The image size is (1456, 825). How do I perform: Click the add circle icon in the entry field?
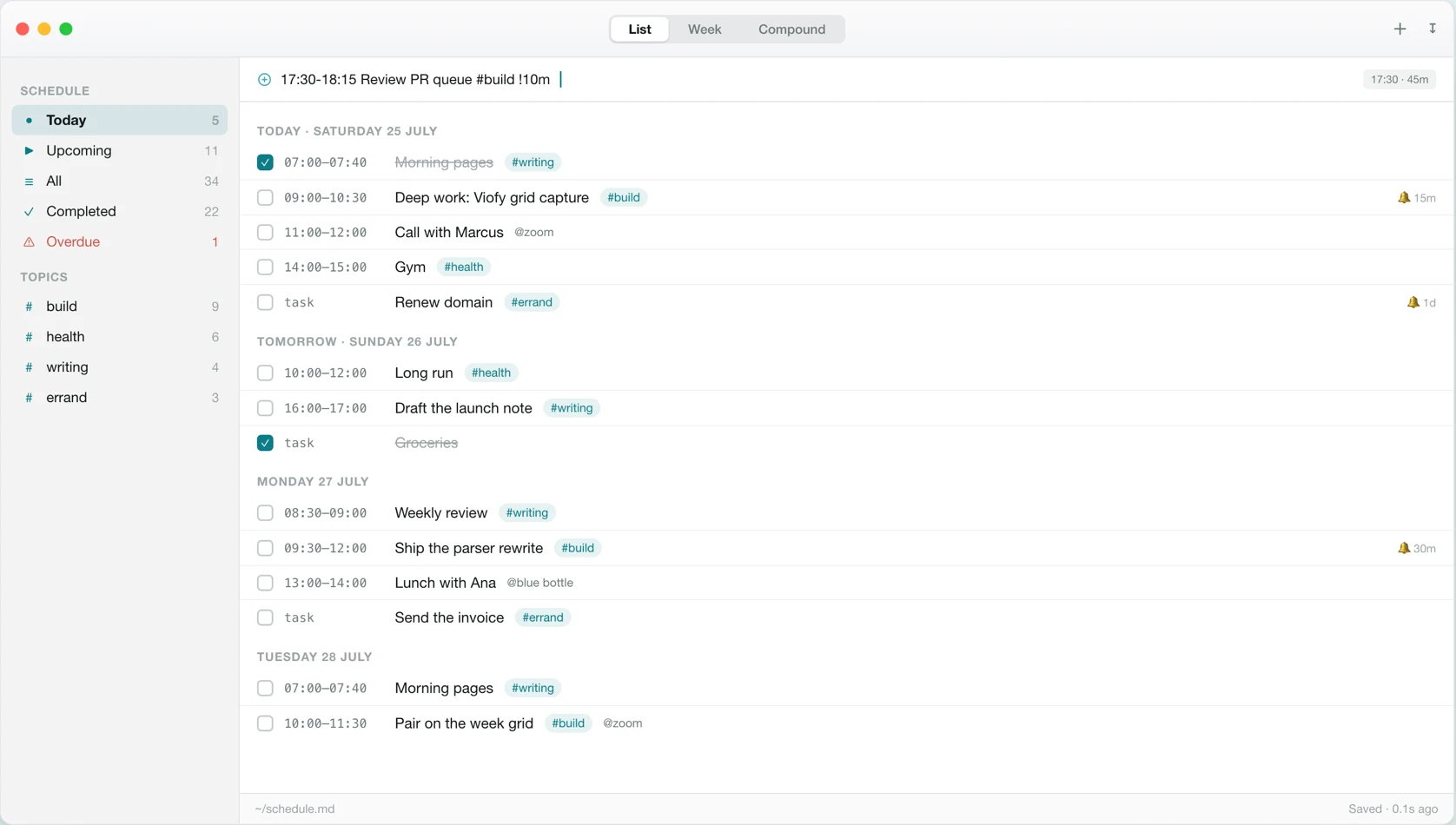click(x=264, y=80)
